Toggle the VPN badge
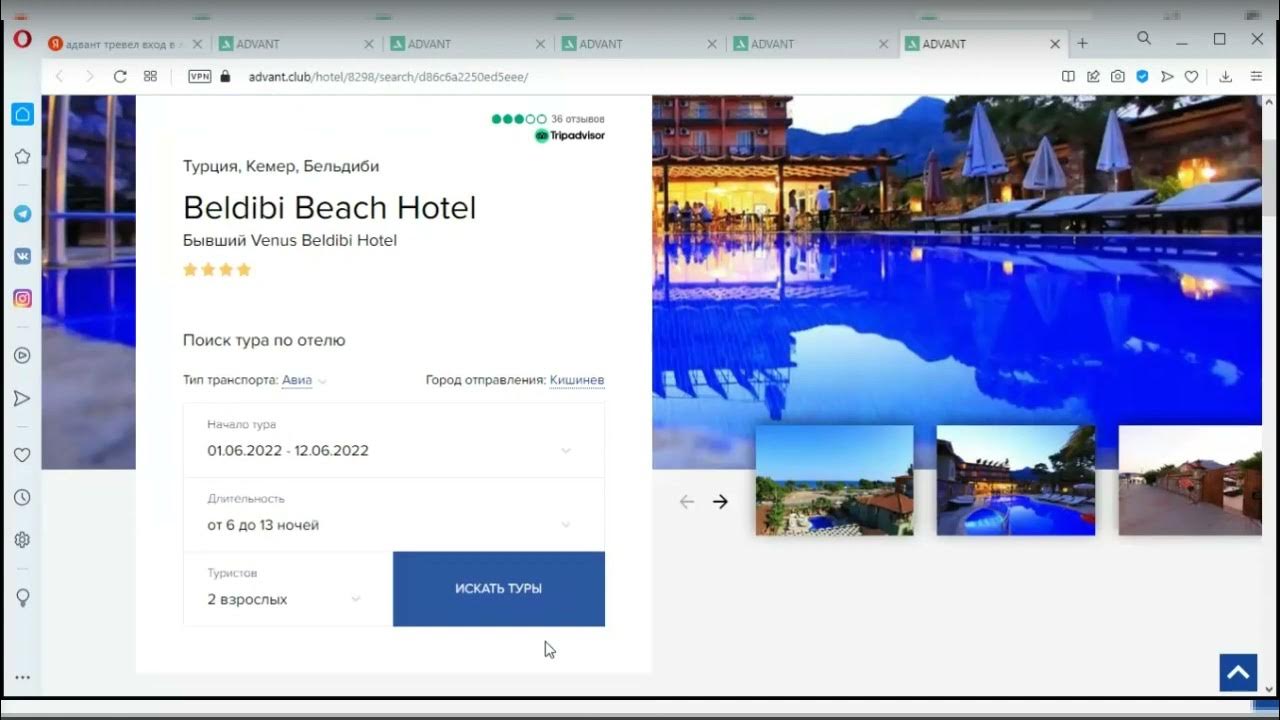1280x720 pixels. (200, 76)
